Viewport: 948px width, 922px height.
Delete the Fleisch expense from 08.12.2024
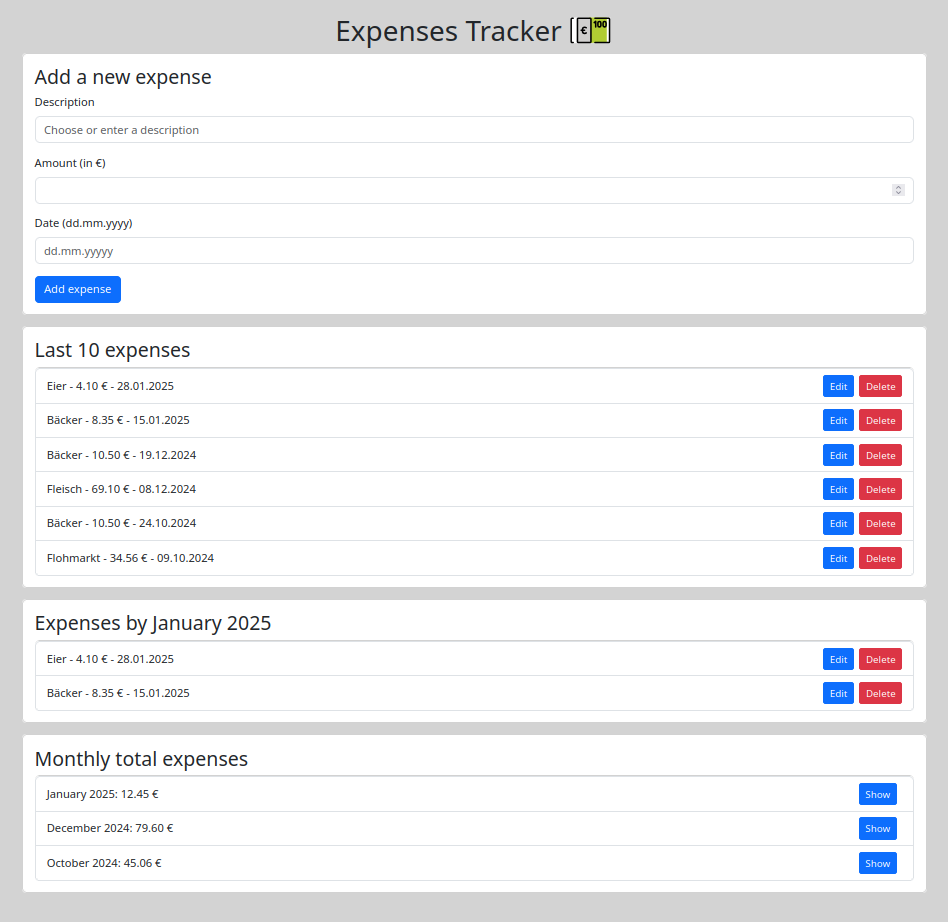pyautogui.click(x=880, y=489)
